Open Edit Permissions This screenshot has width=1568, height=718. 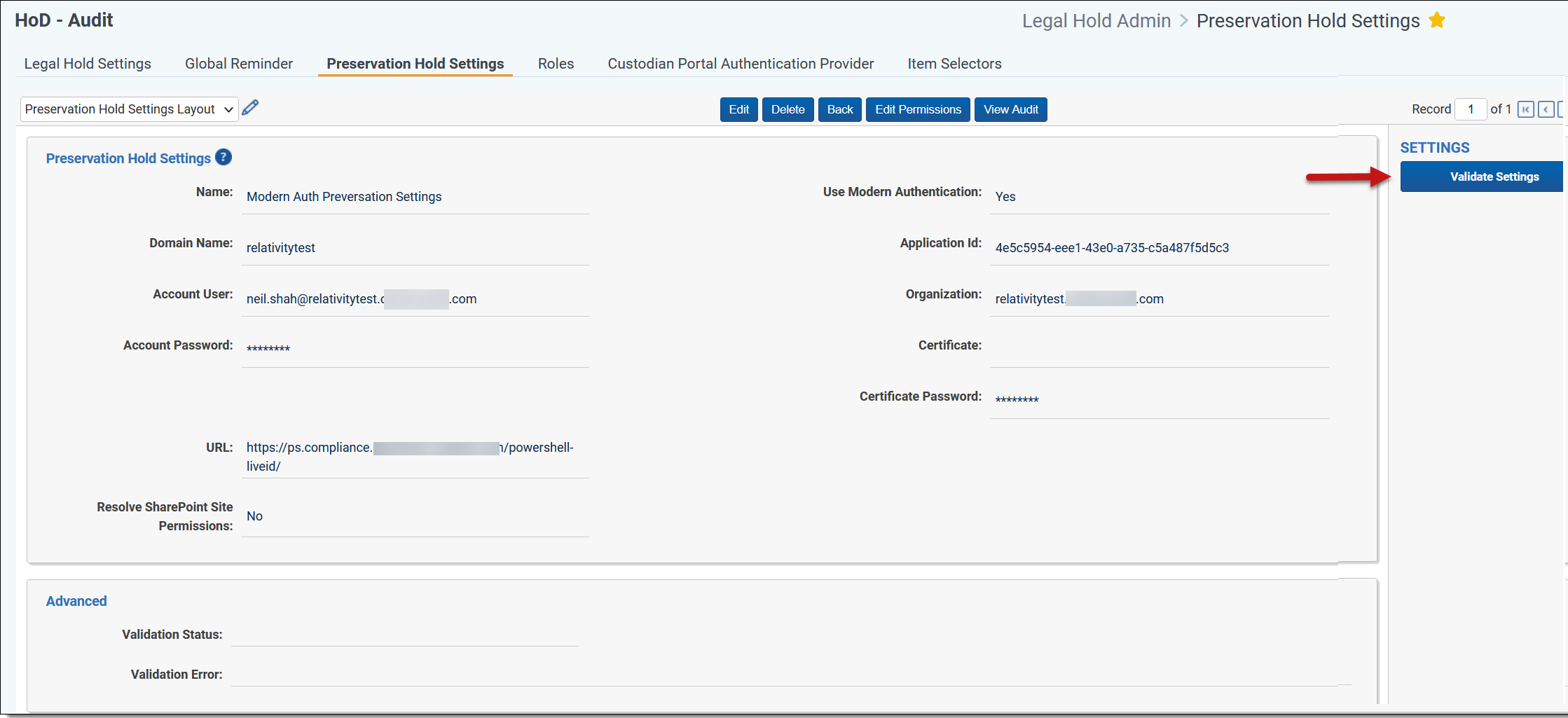[918, 109]
